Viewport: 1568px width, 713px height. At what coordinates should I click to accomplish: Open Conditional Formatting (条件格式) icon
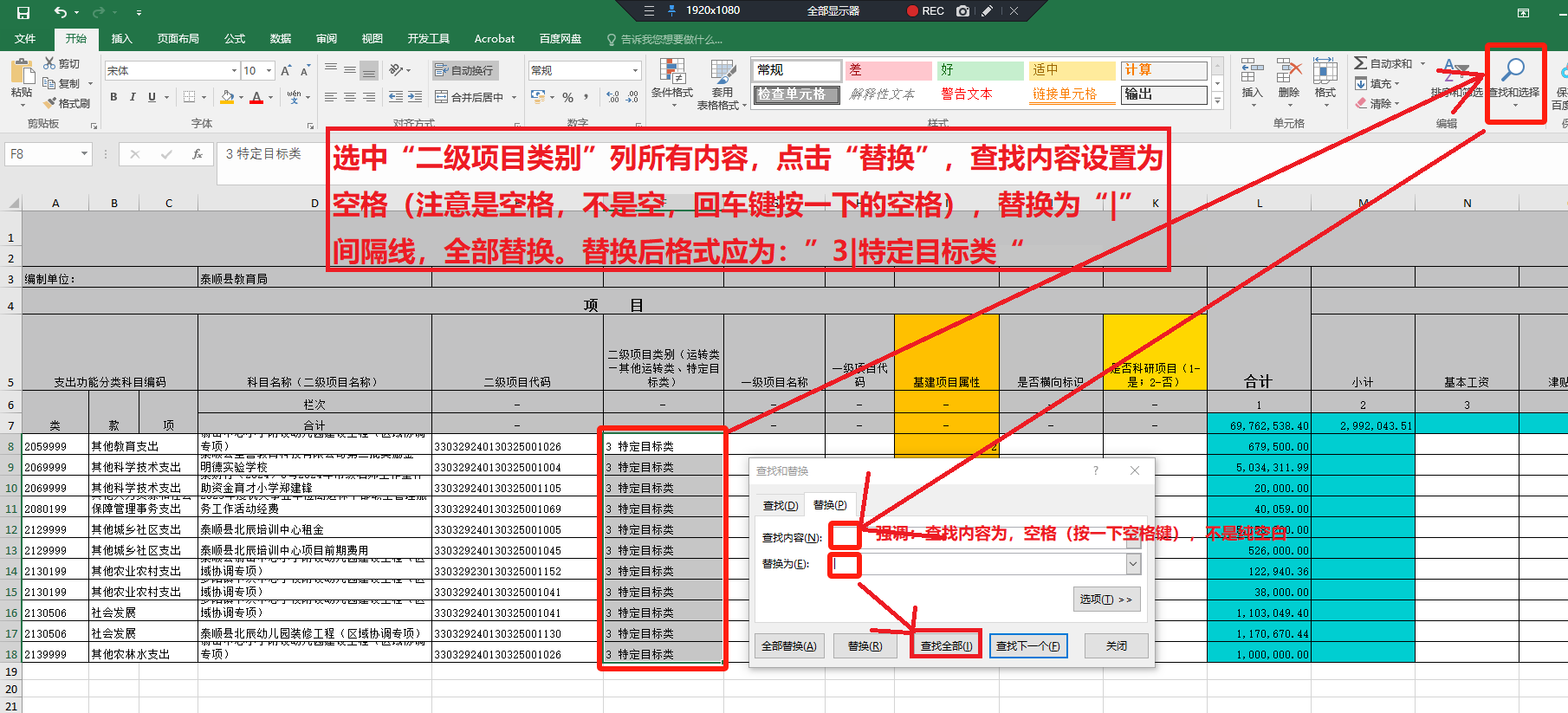click(671, 72)
